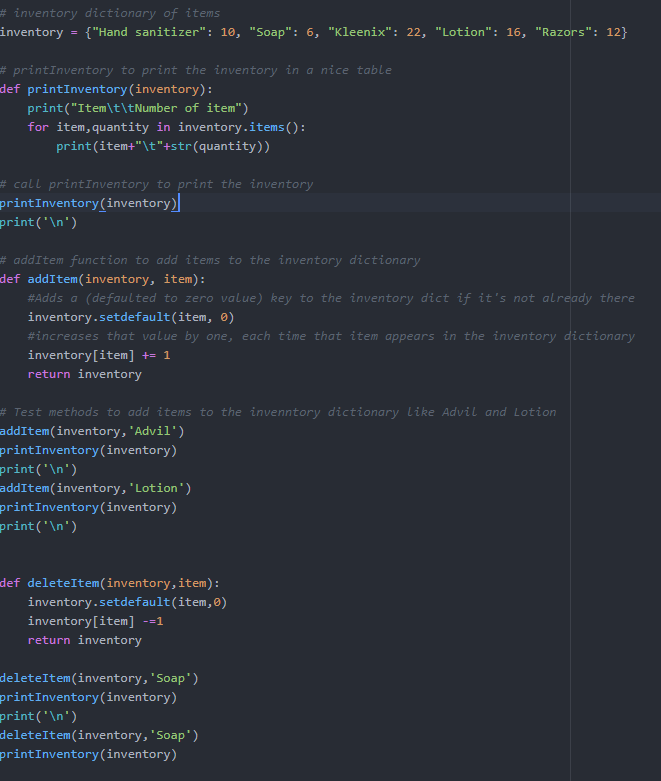Click 'inventory.setdefault(item, 0)' with spaced arguments
The image size is (661, 781).
[131, 317]
